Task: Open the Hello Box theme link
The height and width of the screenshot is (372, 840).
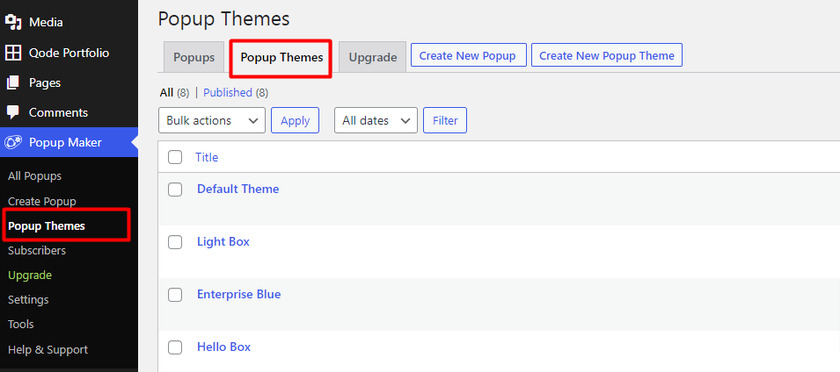Action: 224,347
